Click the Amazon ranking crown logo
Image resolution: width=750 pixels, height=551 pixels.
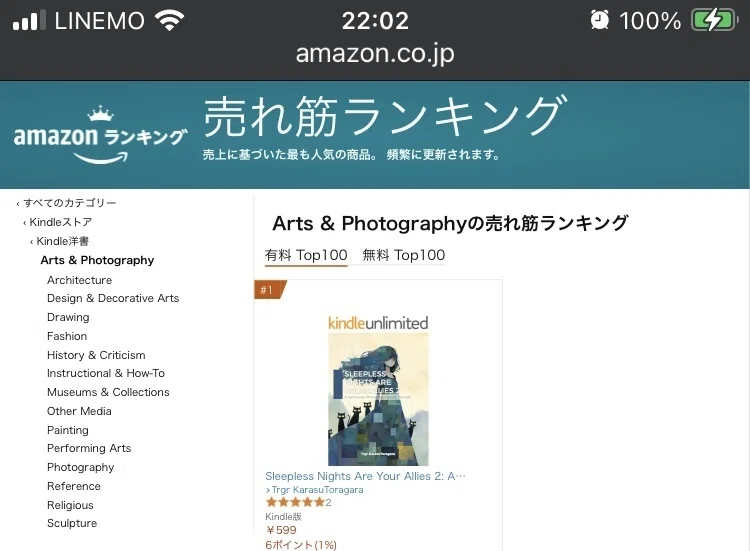100,135
